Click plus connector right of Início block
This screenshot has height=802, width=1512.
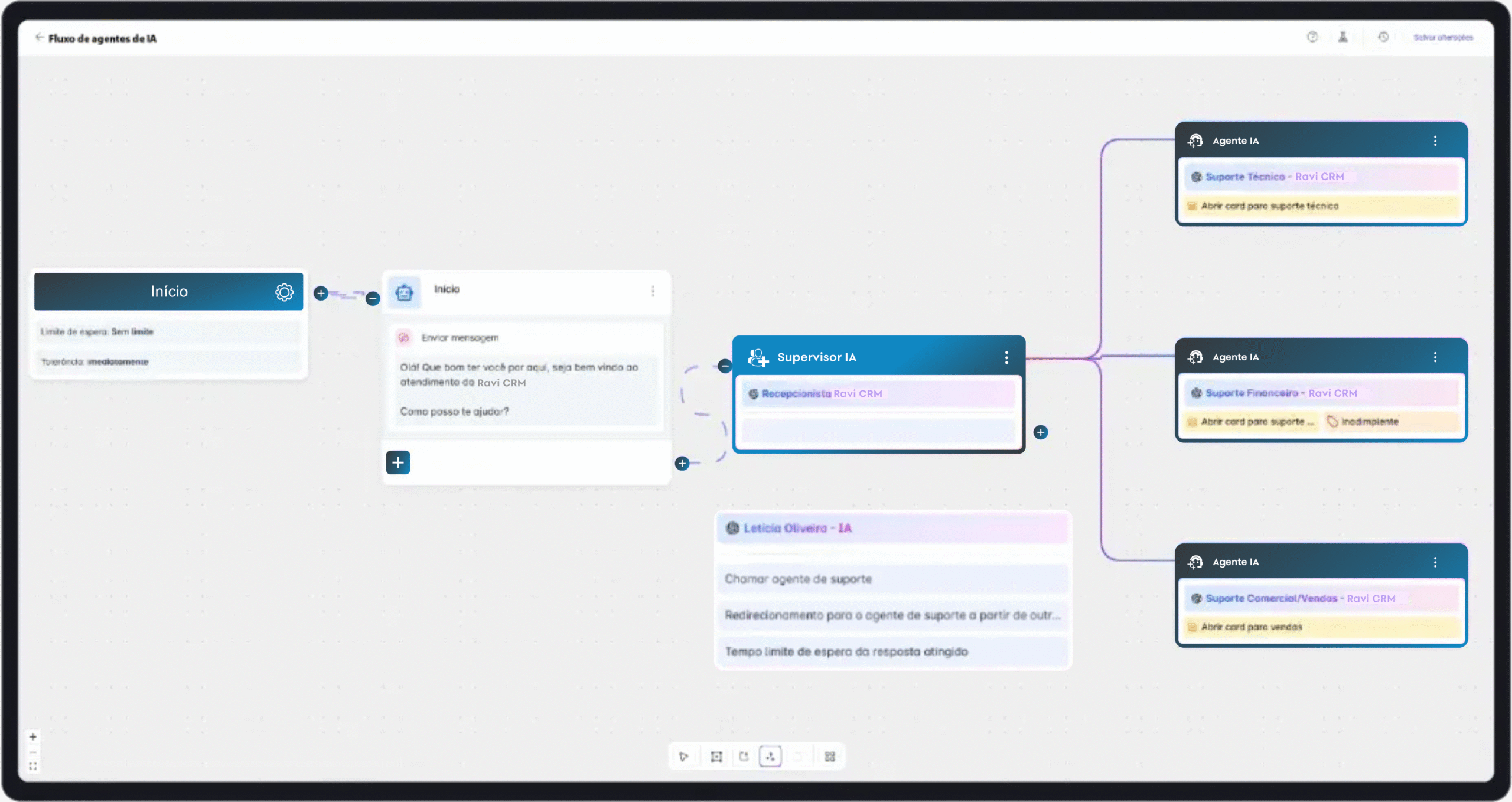[321, 294]
